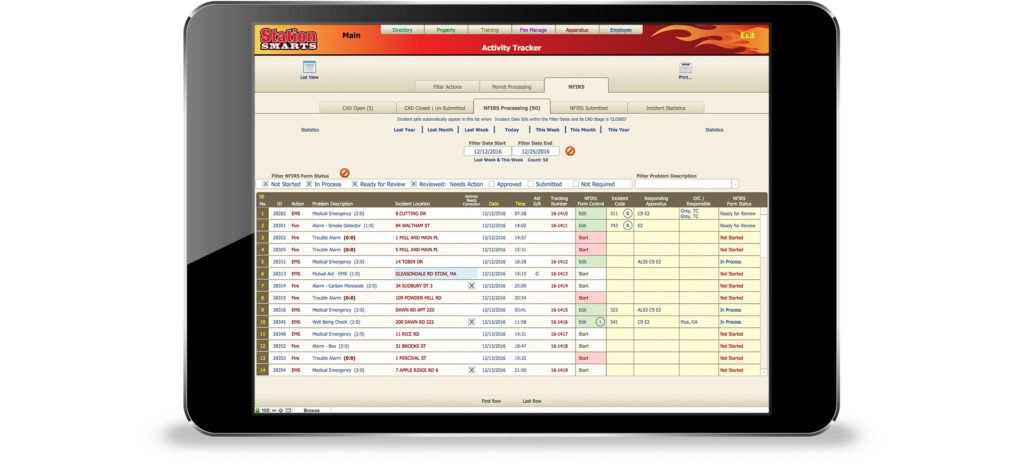Click the circled R icon in row 1
1024x467 pixels.
tap(628, 214)
